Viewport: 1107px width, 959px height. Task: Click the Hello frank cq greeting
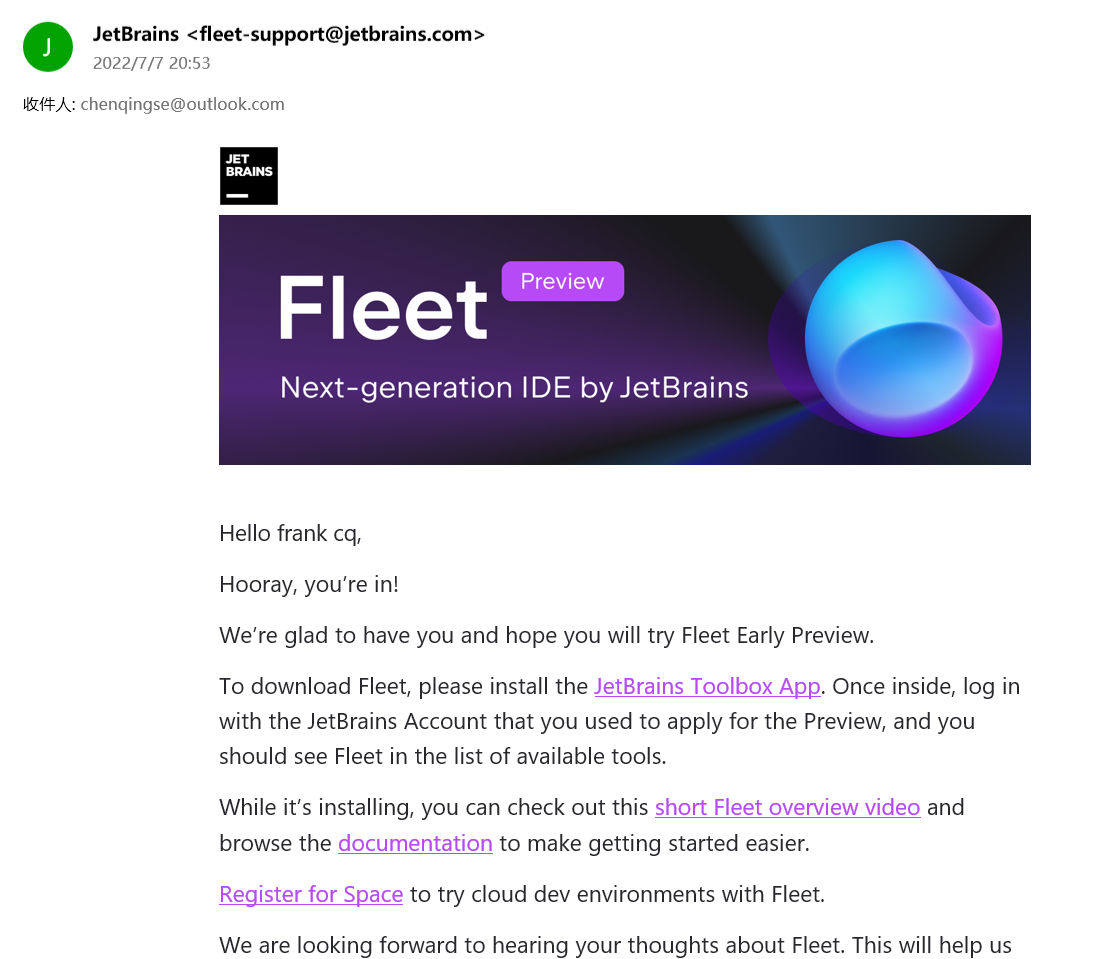[x=290, y=533]
